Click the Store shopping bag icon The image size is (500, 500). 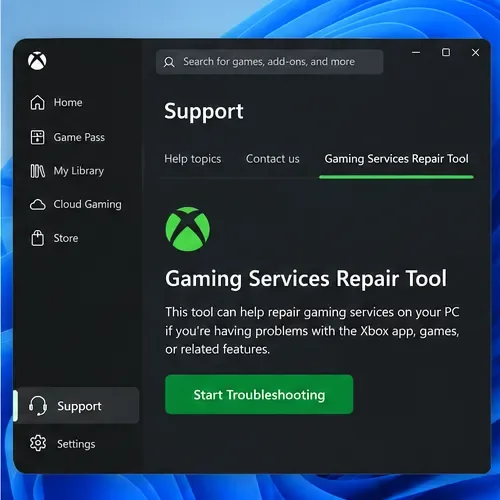tap(37, 238)
